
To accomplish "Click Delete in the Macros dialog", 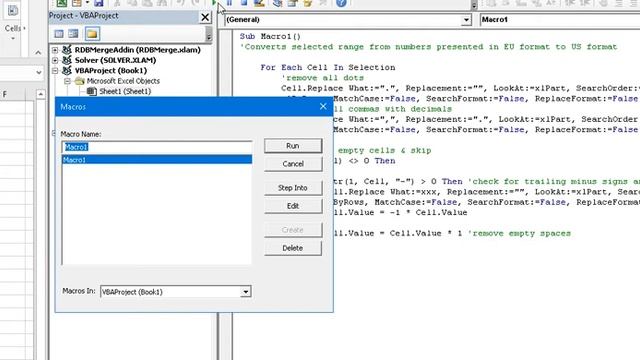I will click(x=293, y=248).
